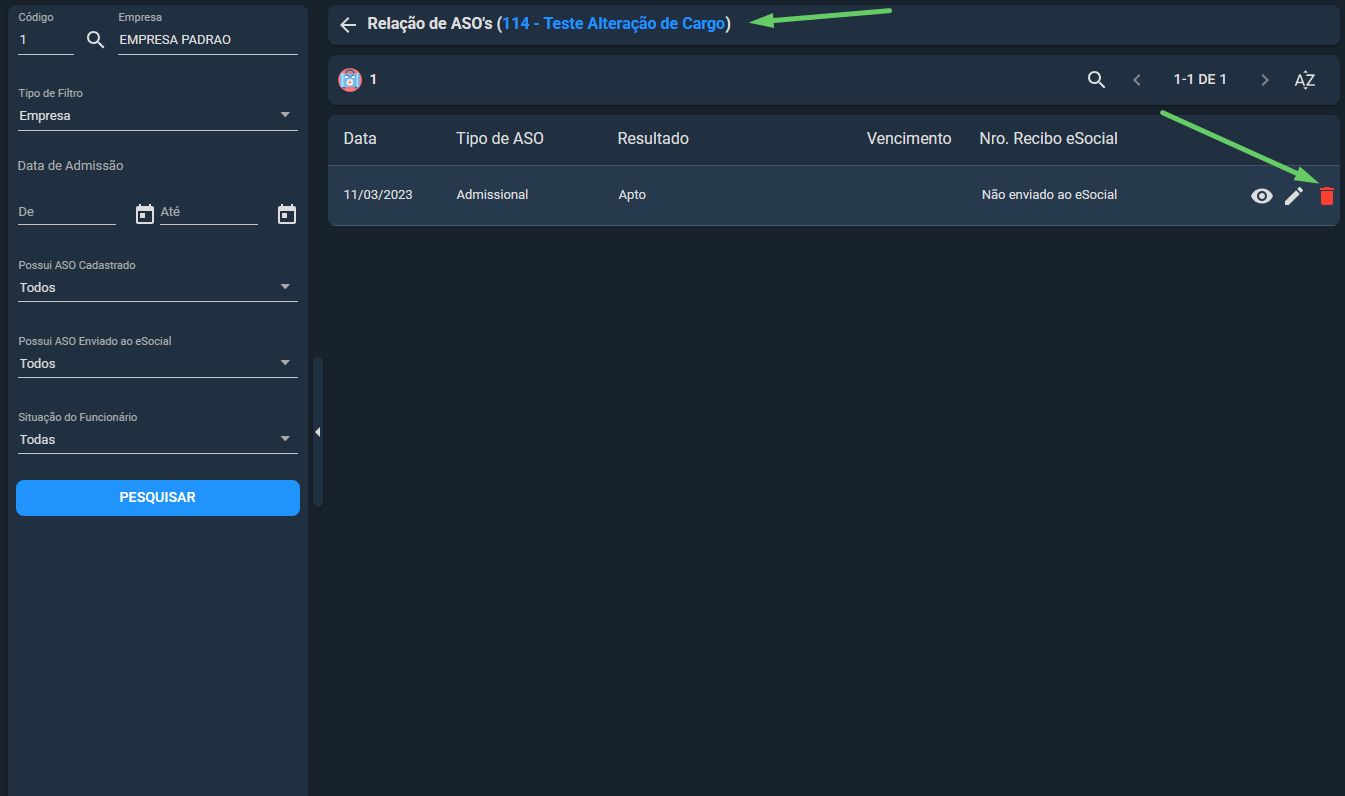The width and height of the screenshot is (1345, 796).
Task: Open the Possui ASO Cadastrado dropdown
Action: [158, 288]
